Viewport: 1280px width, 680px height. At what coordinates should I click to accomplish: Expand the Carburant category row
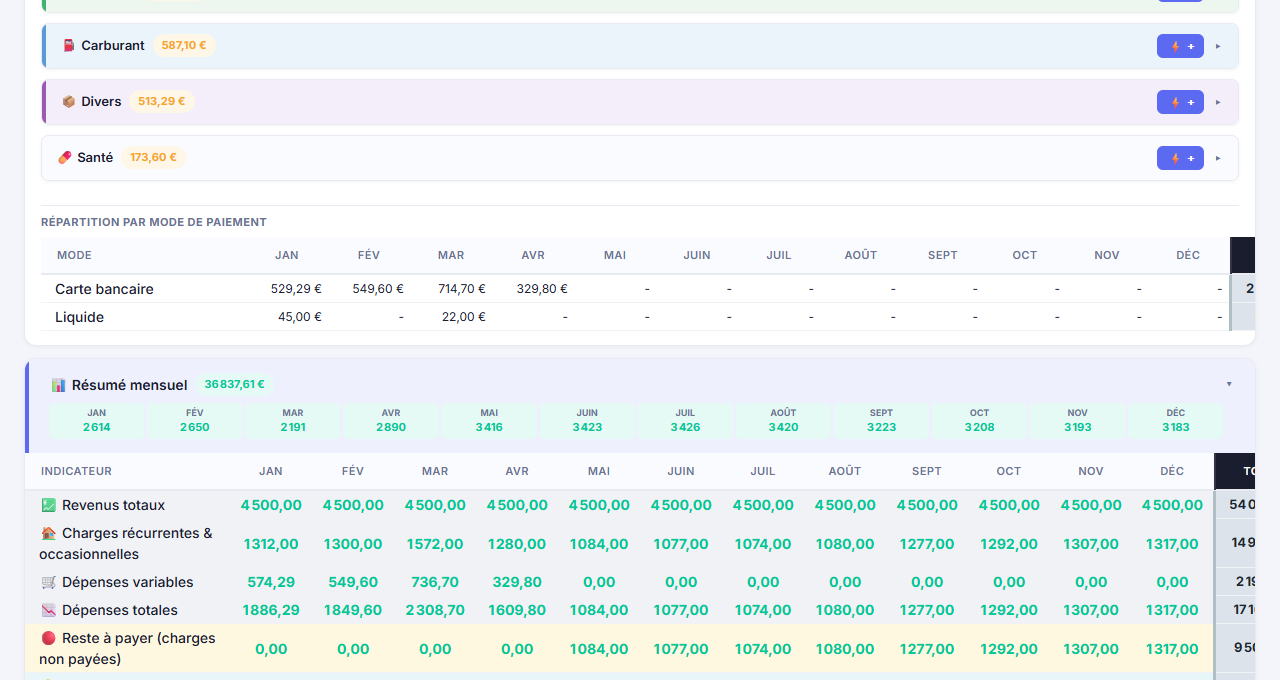pos(1218,46)
